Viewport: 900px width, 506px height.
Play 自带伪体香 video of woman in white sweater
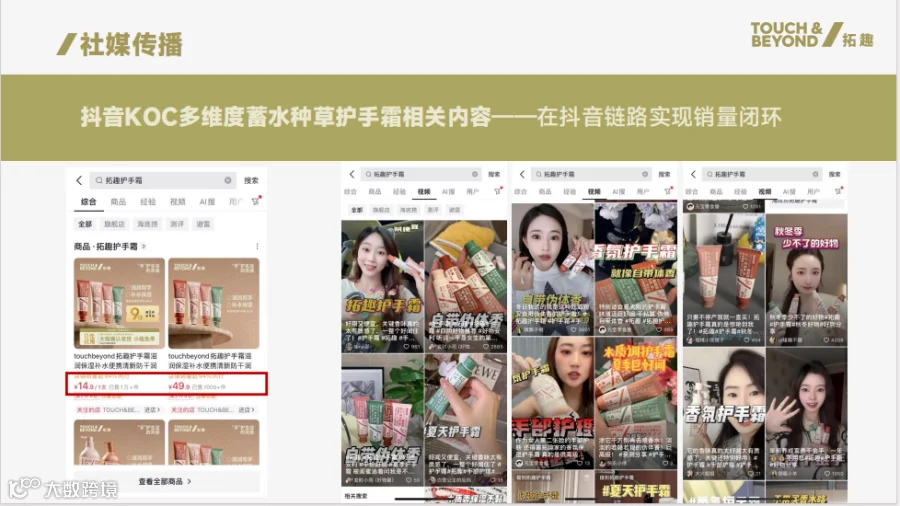tap(552, 268)
